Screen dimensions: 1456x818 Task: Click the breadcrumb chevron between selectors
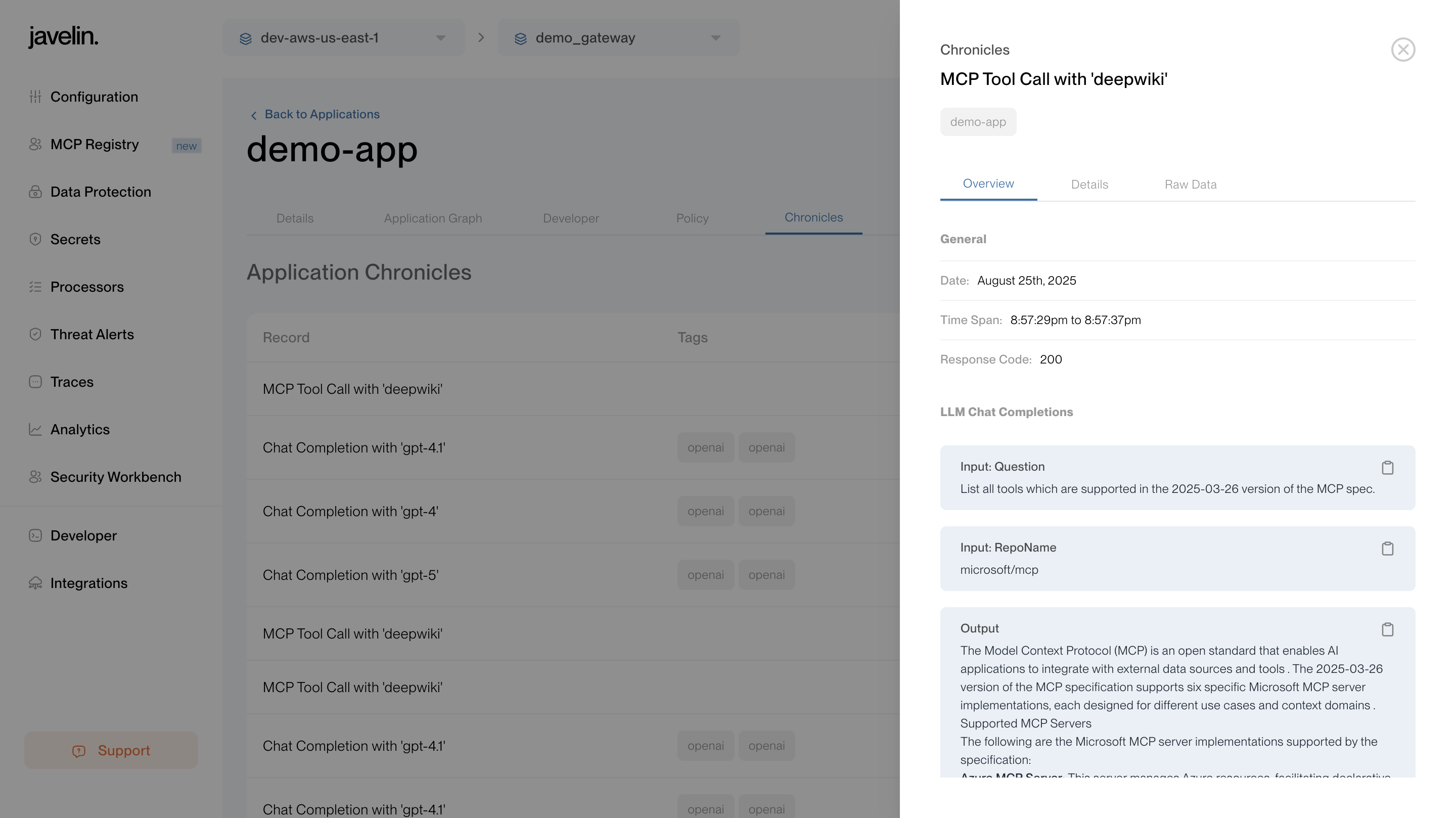click(x=481, y=38)
